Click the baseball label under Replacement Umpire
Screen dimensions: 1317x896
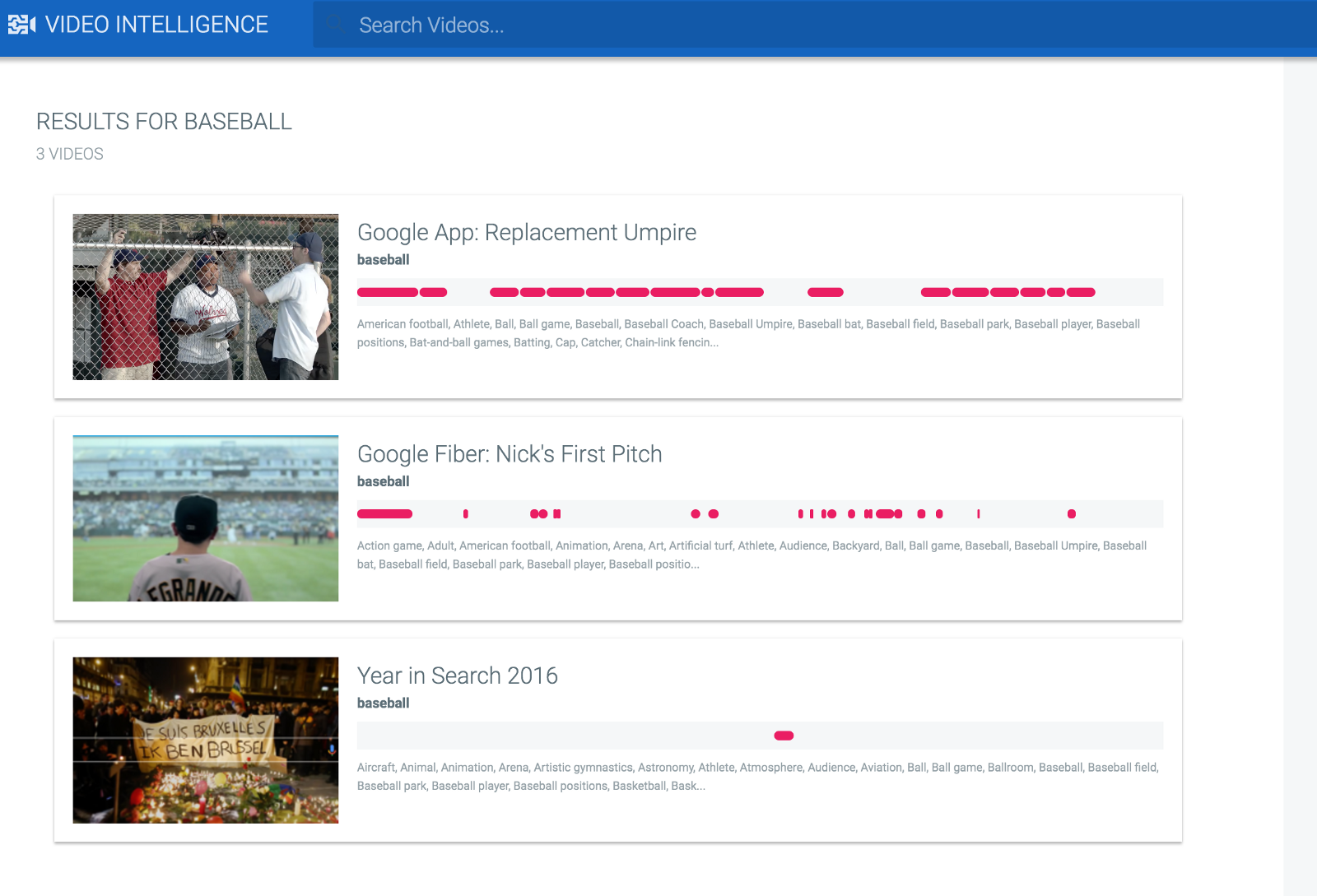tap(383, 260)
